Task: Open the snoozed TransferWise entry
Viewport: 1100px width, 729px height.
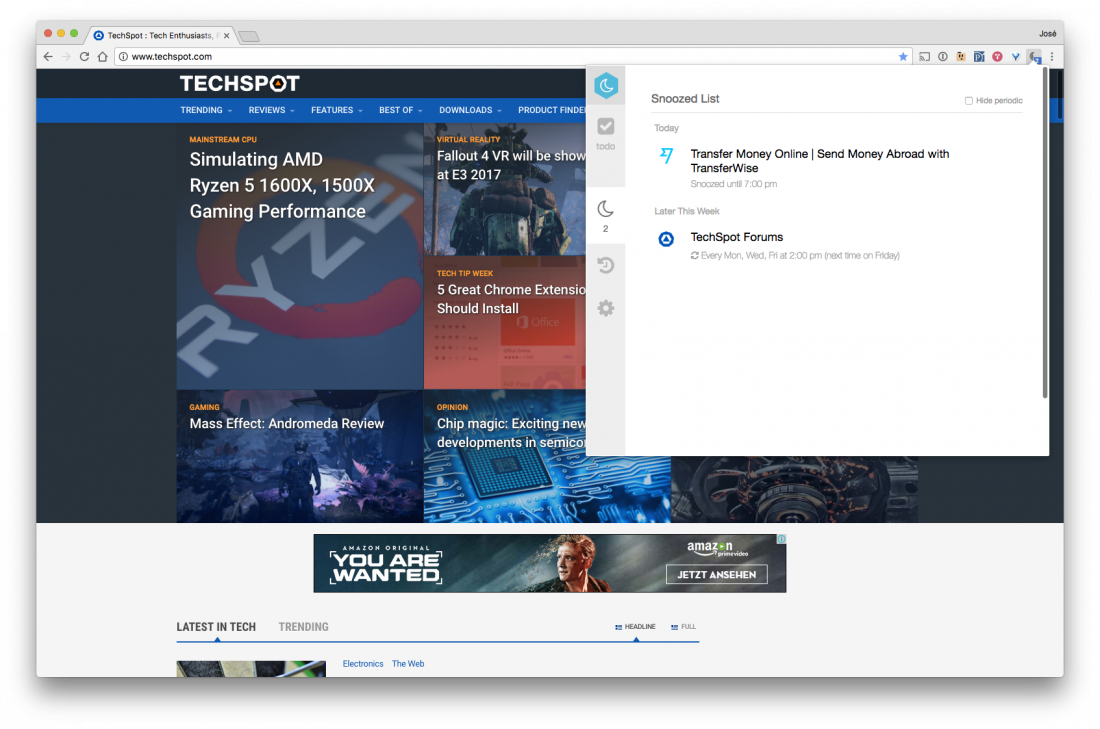Action: [x=819, y=161]
